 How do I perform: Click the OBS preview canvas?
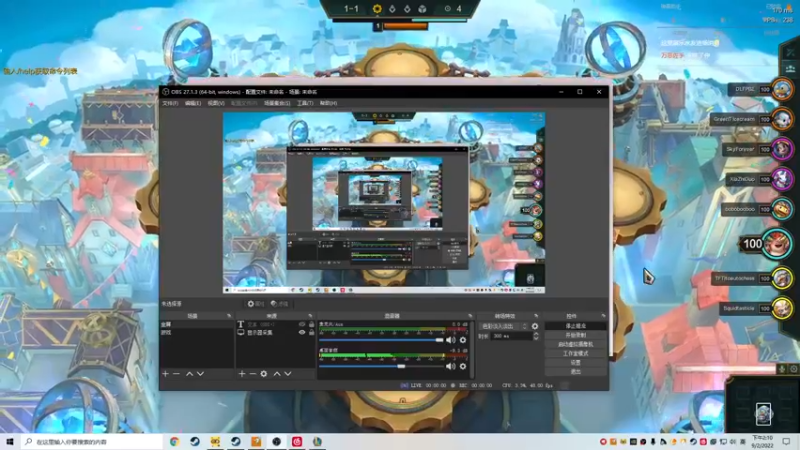tap(384, 203)
